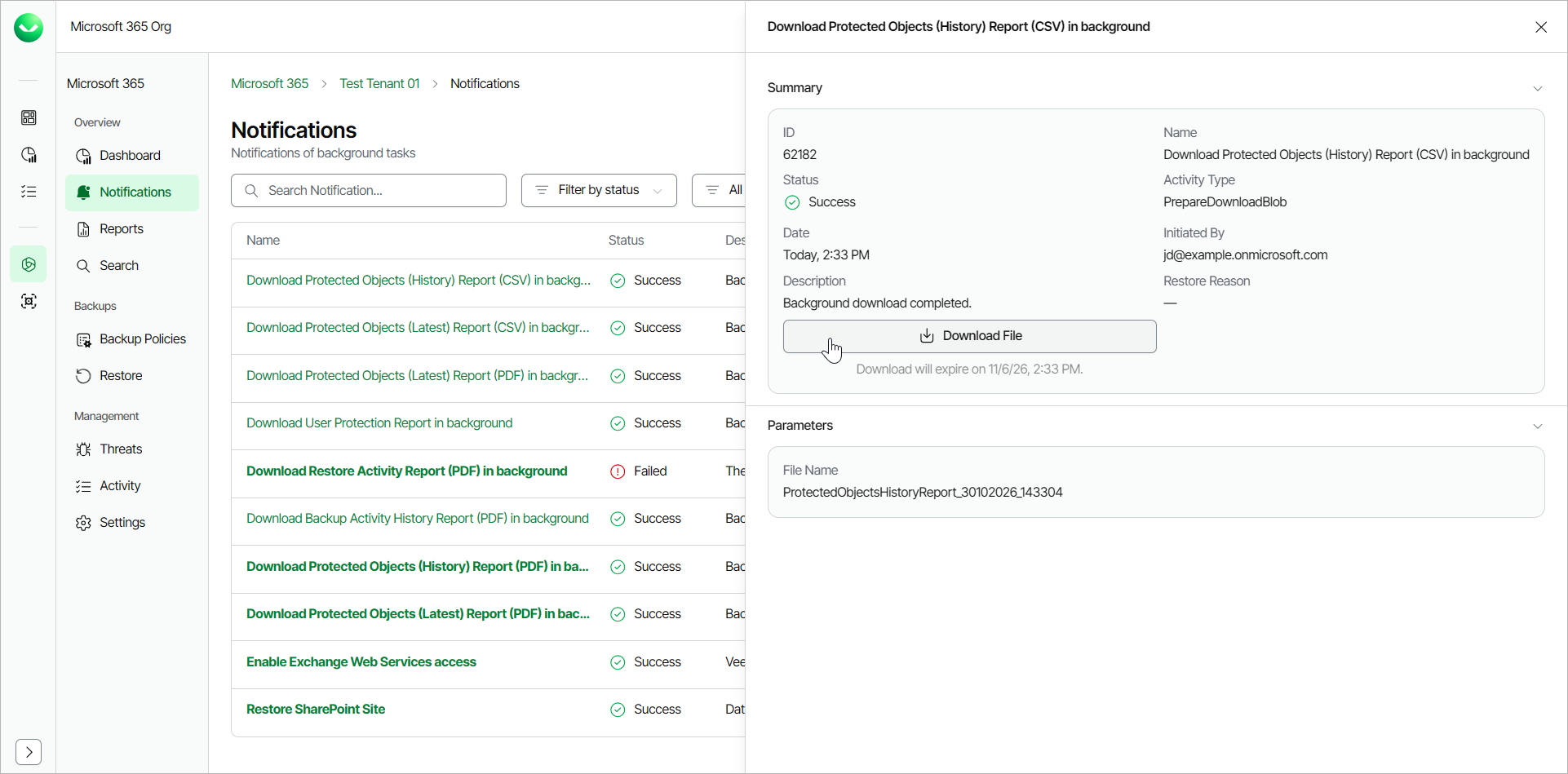The image size is (1568, 774).
Task: Select Notifications in the sidebar
Action: 132,192
